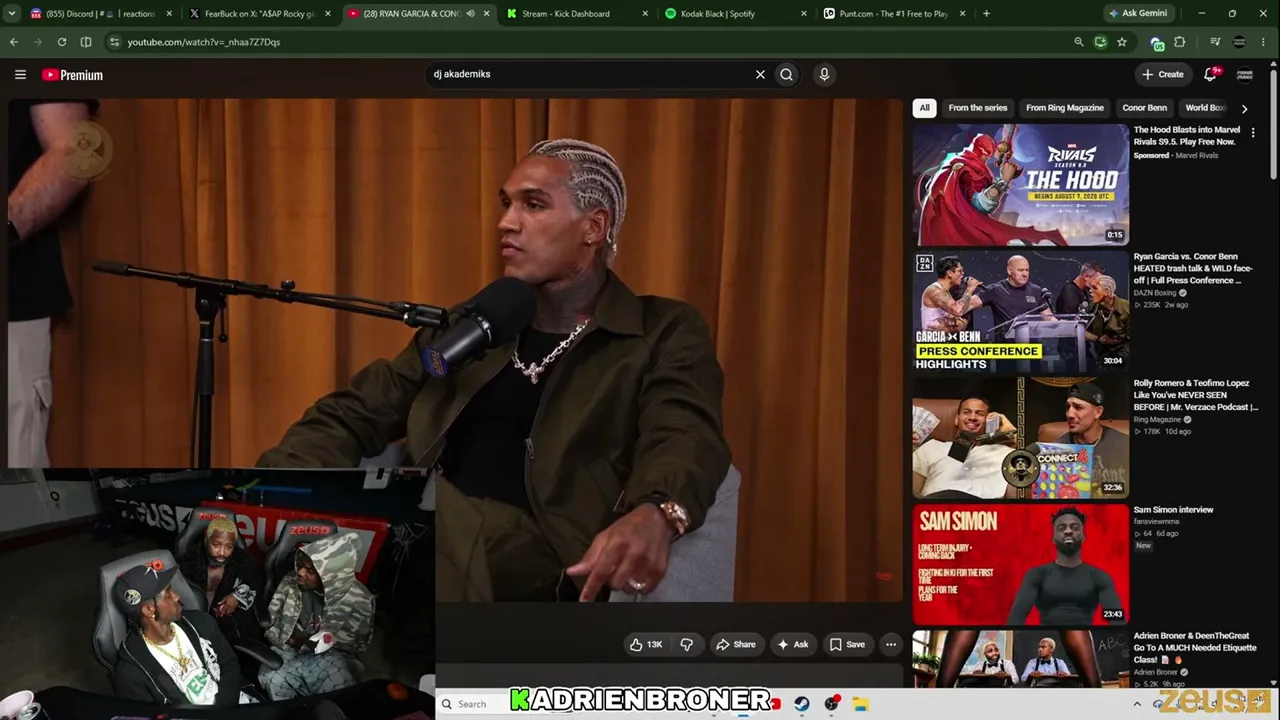Viewport: 1280px width, 720px height.
Task: Open File Explorer from the taskbar
Action: pos(860,704)
